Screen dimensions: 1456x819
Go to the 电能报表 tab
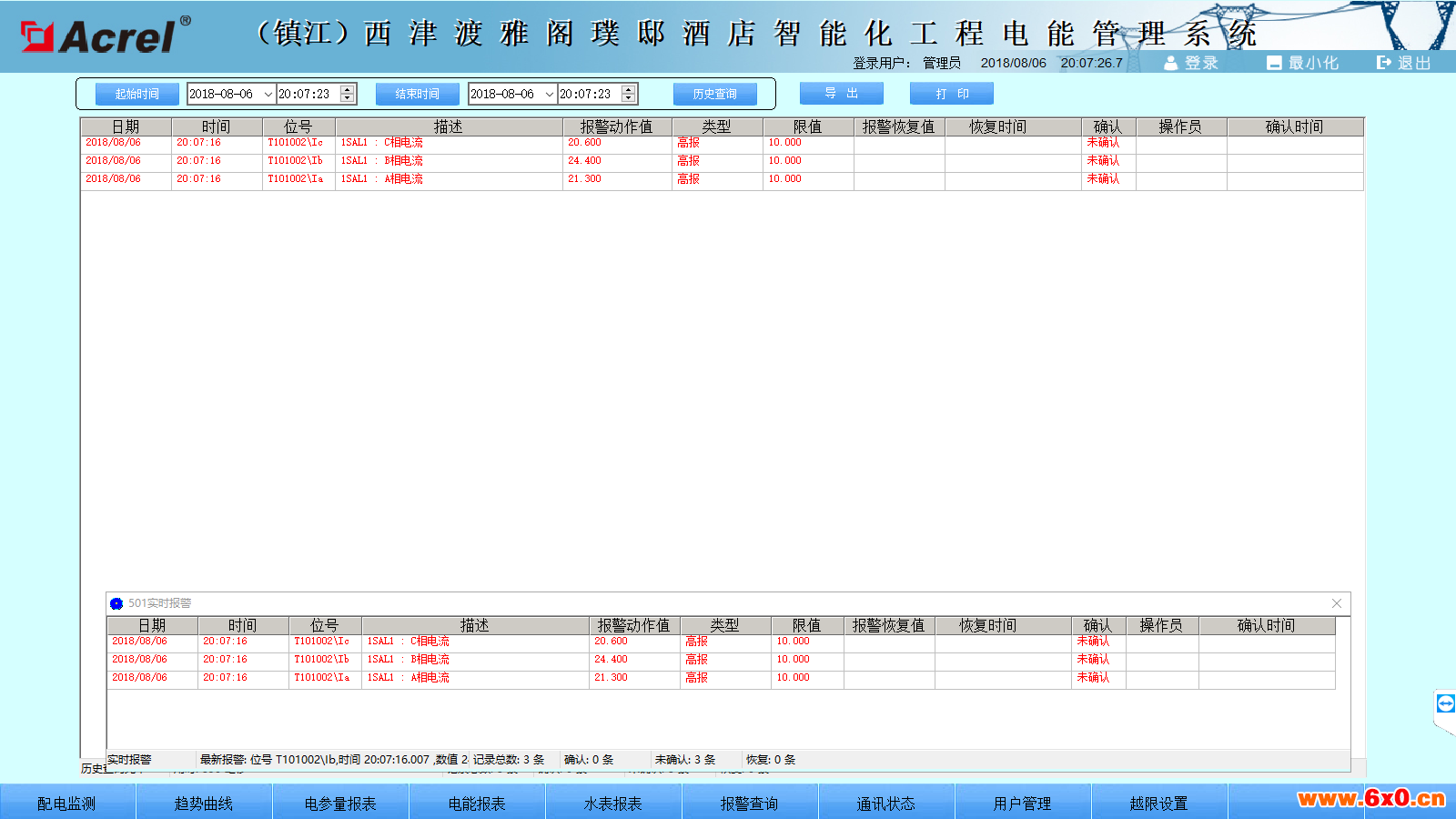(476, 804)
